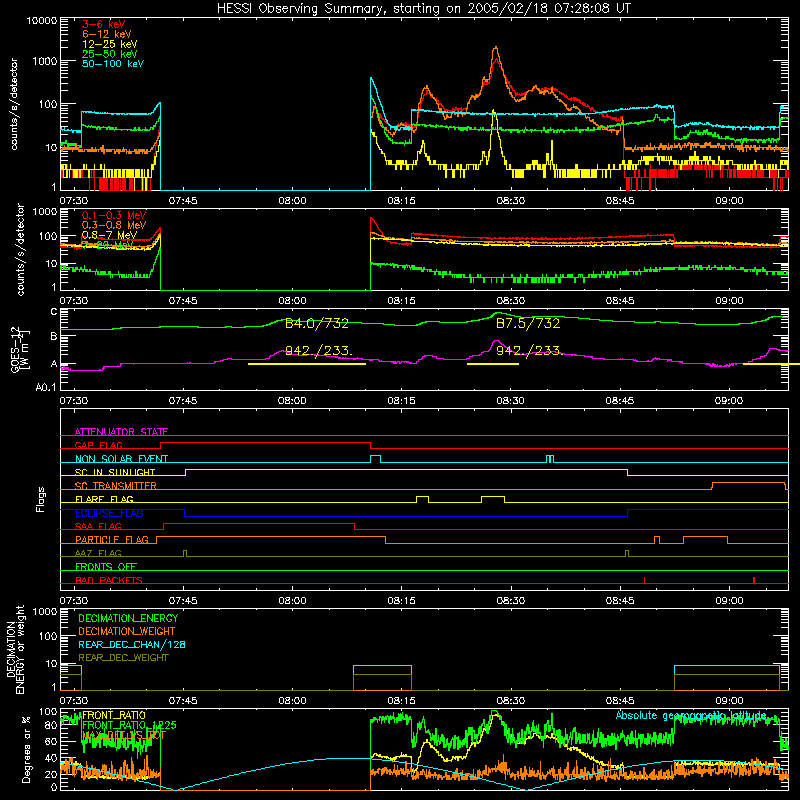Click the PARTICLE_FLAG narrow pulse near 08:50

coord(657,540)
